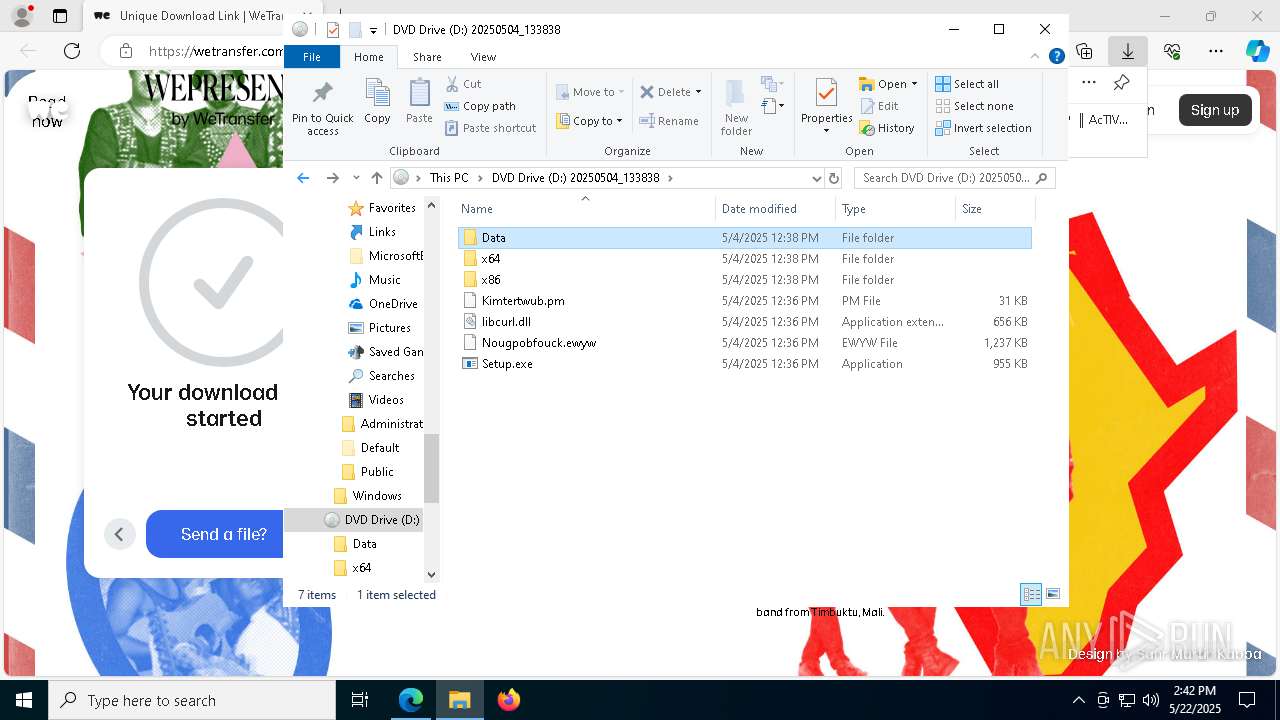Viewport: 1280px width, 720px height.
Task: Open History in the ribbon
Action: point(887,128)
